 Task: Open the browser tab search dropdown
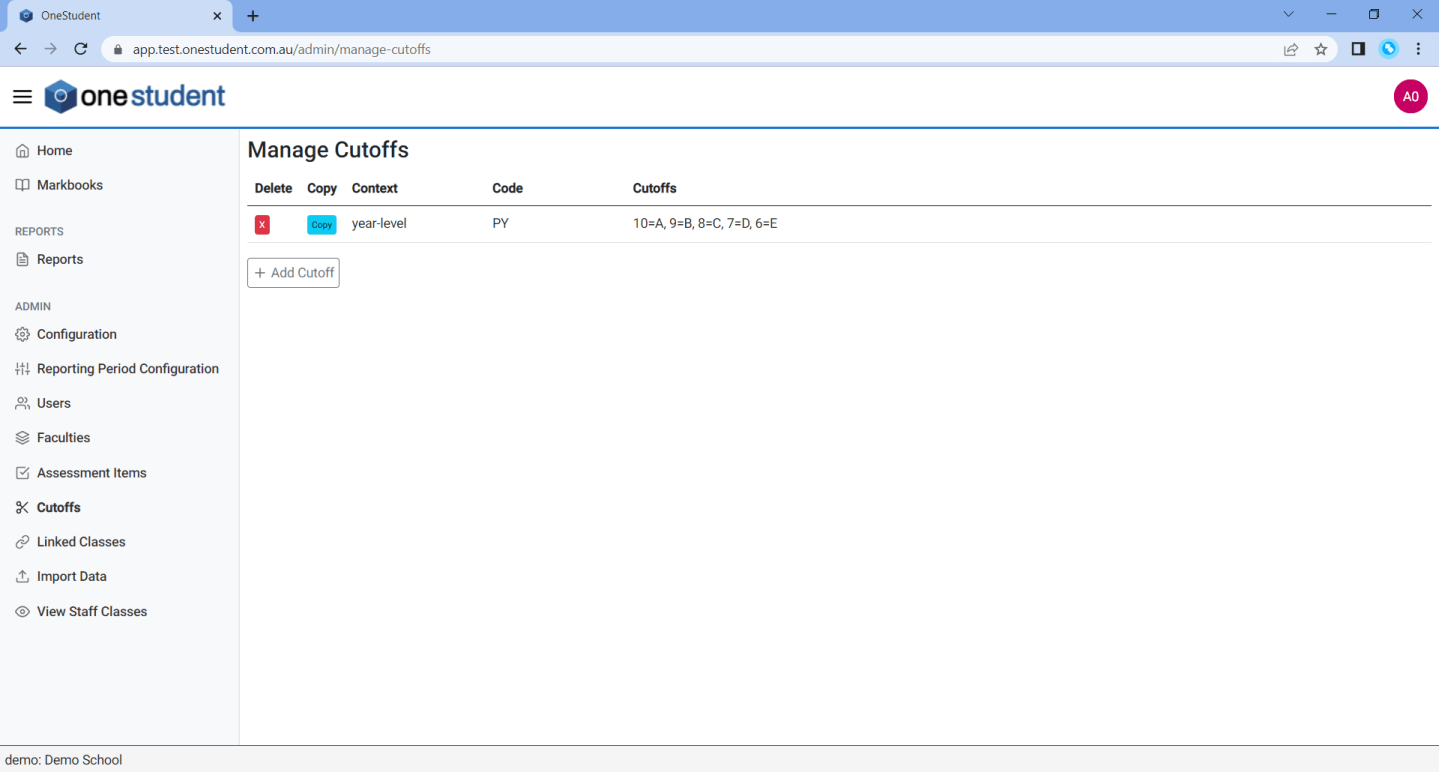[x=1288, y=14]
